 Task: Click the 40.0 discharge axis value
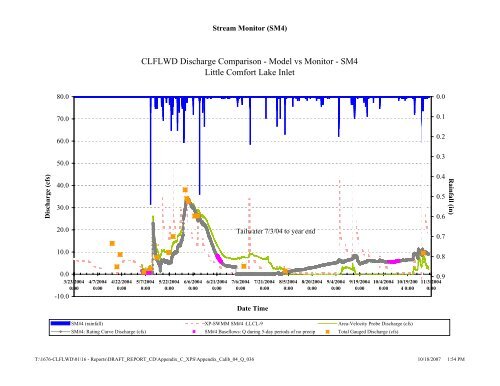pos(63,185)
